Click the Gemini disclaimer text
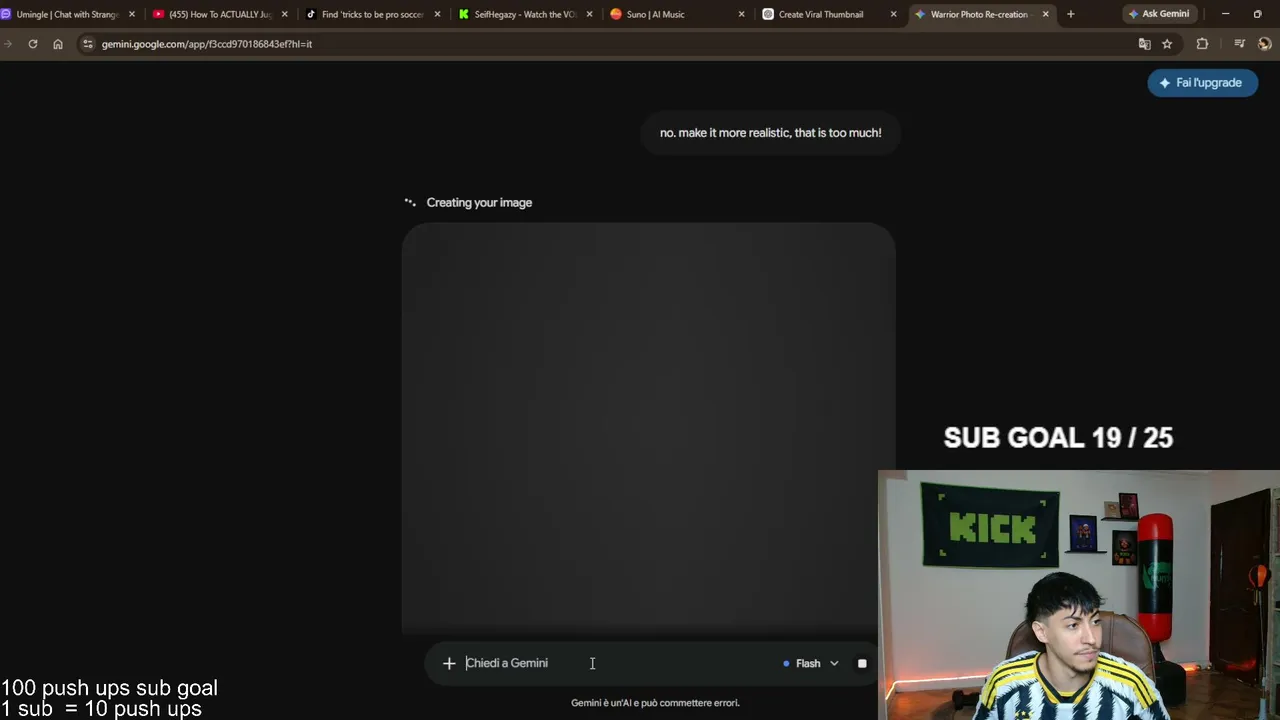Image resolution: width=1280 pixels, height=720 pixels. [x=655, y=703]
